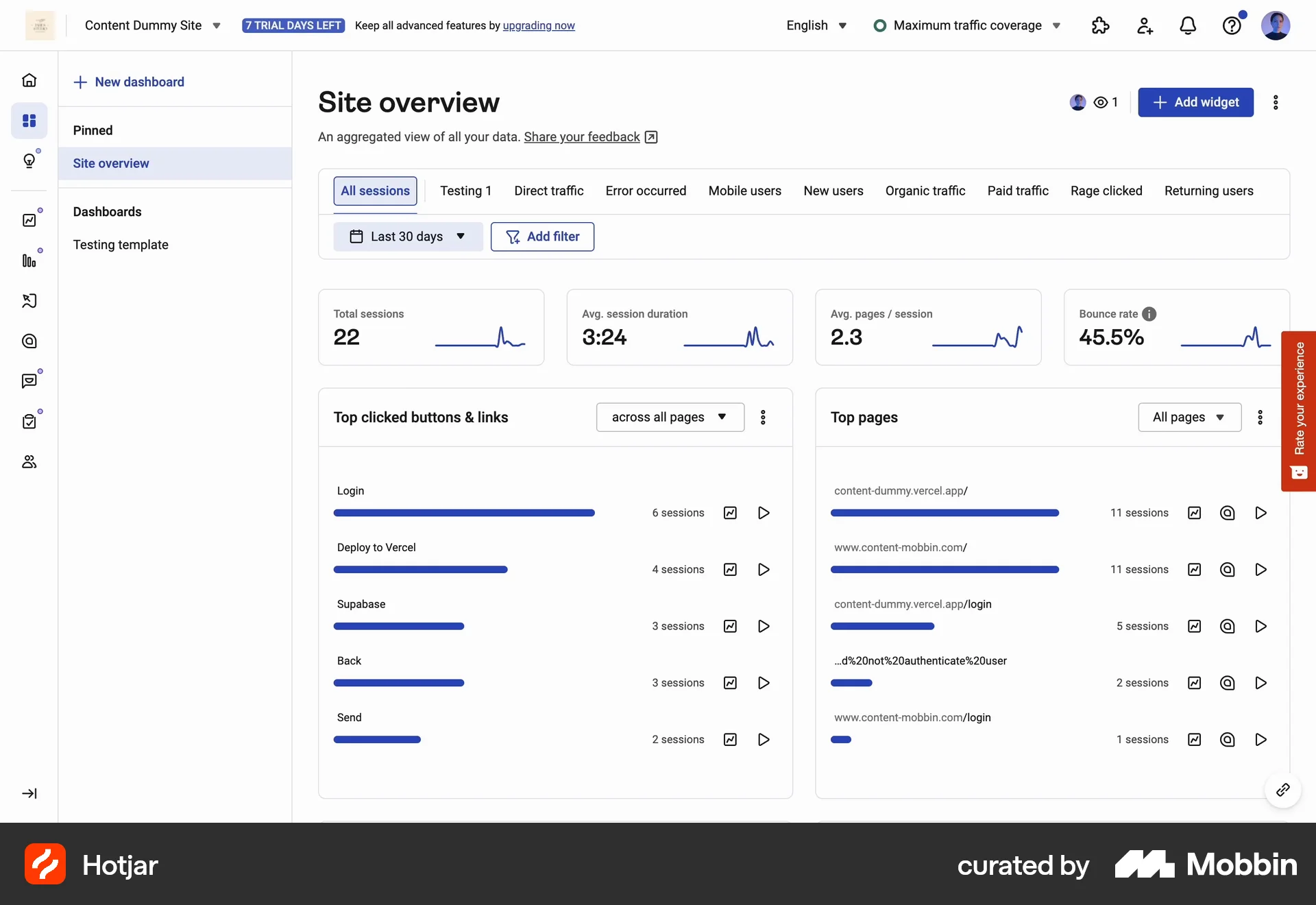Click the Add widget button
The height and width of the screenshot is (905, 1316).
click(x=1195, y=102)
